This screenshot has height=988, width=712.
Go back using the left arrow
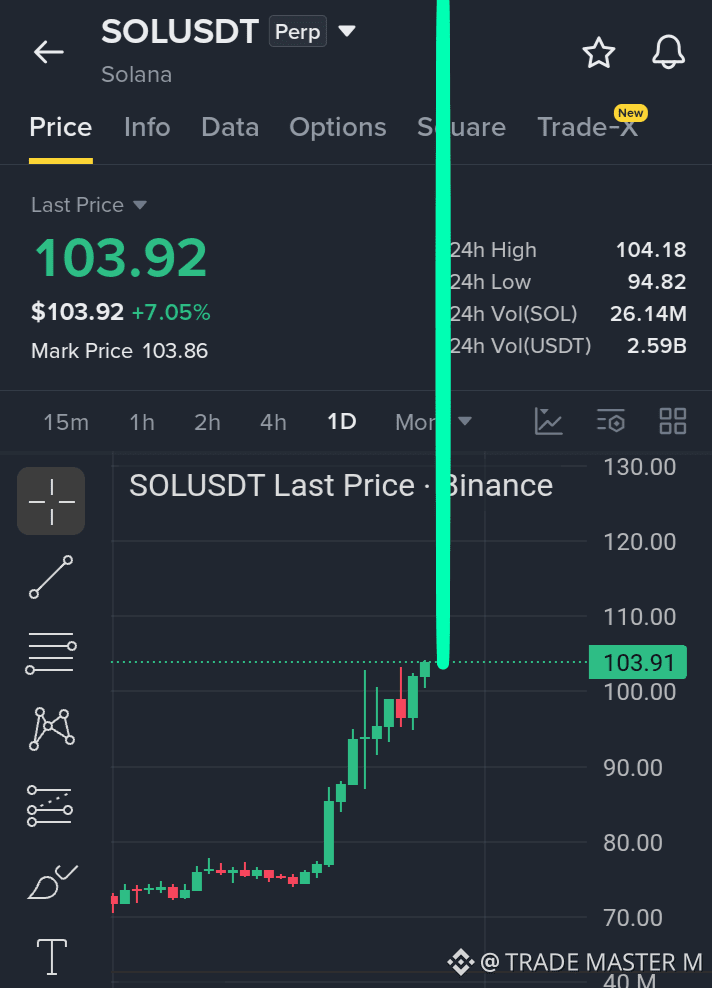(x=49, y=52)
